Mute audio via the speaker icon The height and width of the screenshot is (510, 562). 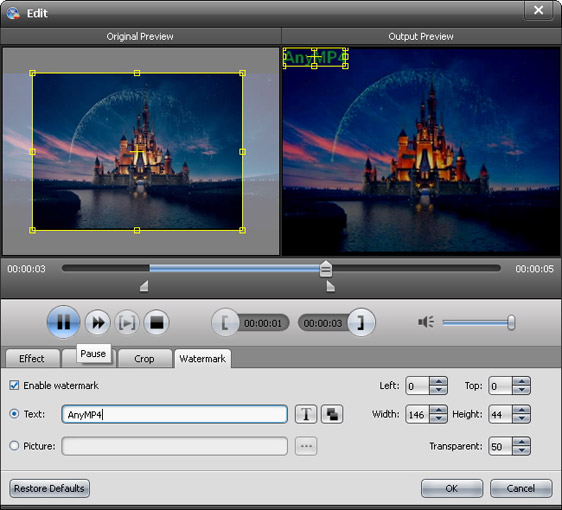click(426, 322)
